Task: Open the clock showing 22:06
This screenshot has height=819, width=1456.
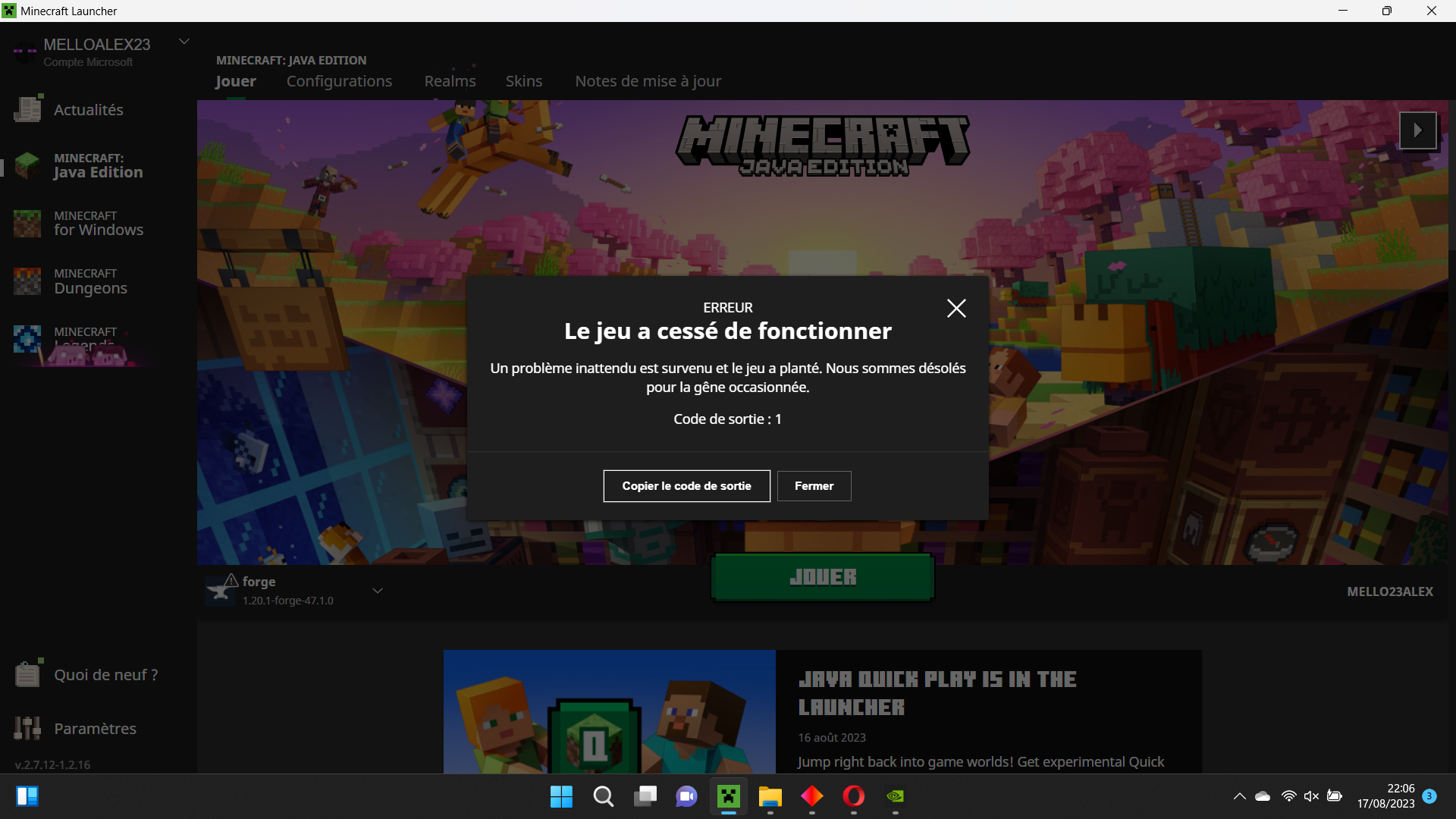Action: [1385, 796]
